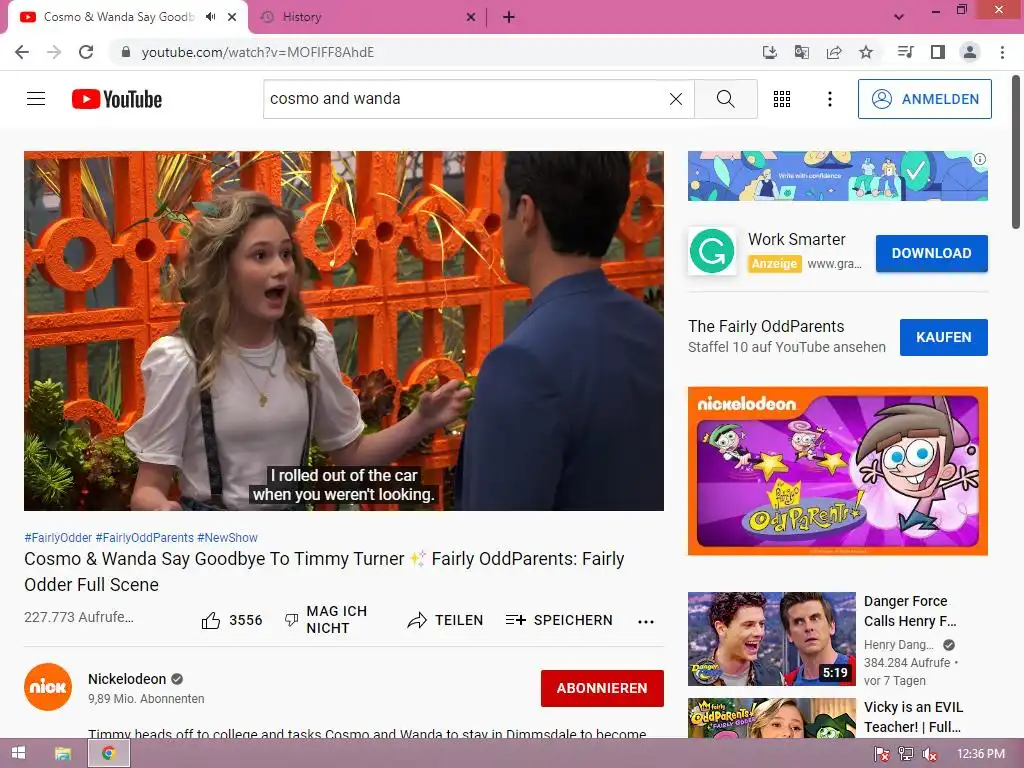Bookmark this tab with the star
1024x768 pixels.
[x=866, y=52]
